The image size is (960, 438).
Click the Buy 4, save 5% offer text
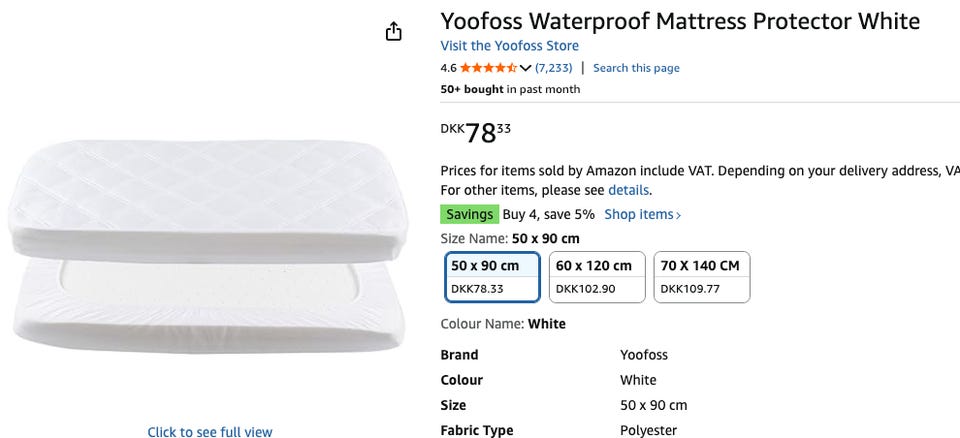click(x=548, y=214)
